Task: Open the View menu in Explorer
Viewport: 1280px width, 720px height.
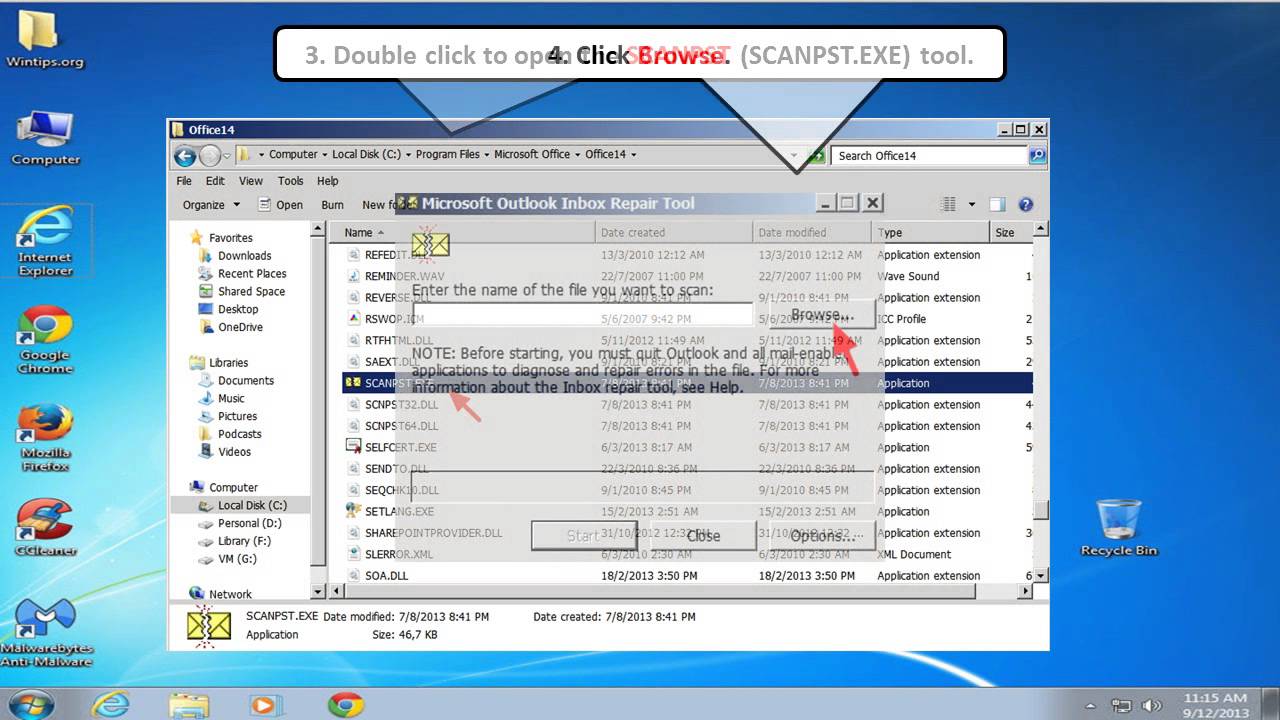Action: [x=251, y=181]
